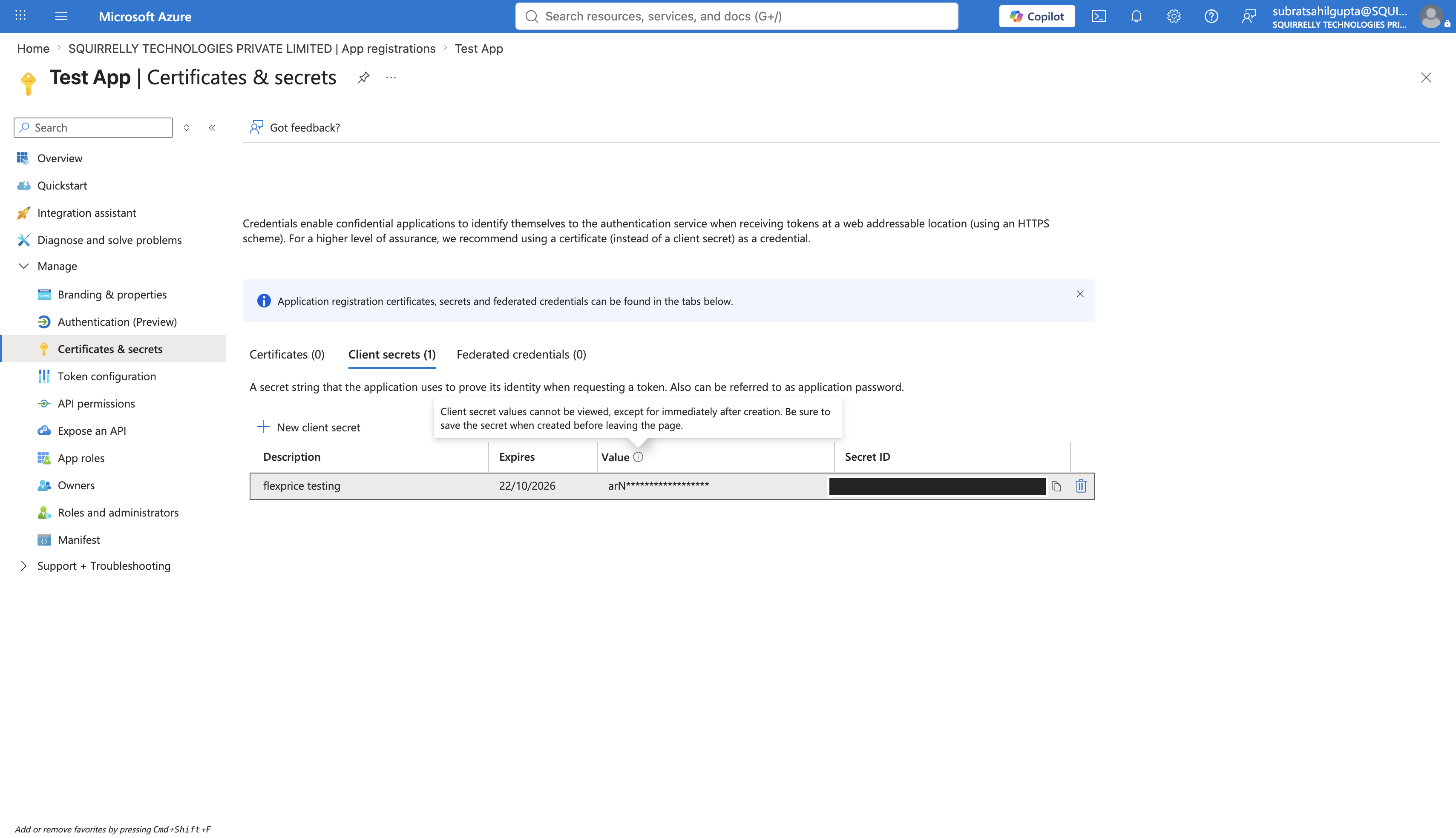The height and width of the screenshot is (838, 1456).
Task: Focus the sidebar Search field
Action: (93, 128)
